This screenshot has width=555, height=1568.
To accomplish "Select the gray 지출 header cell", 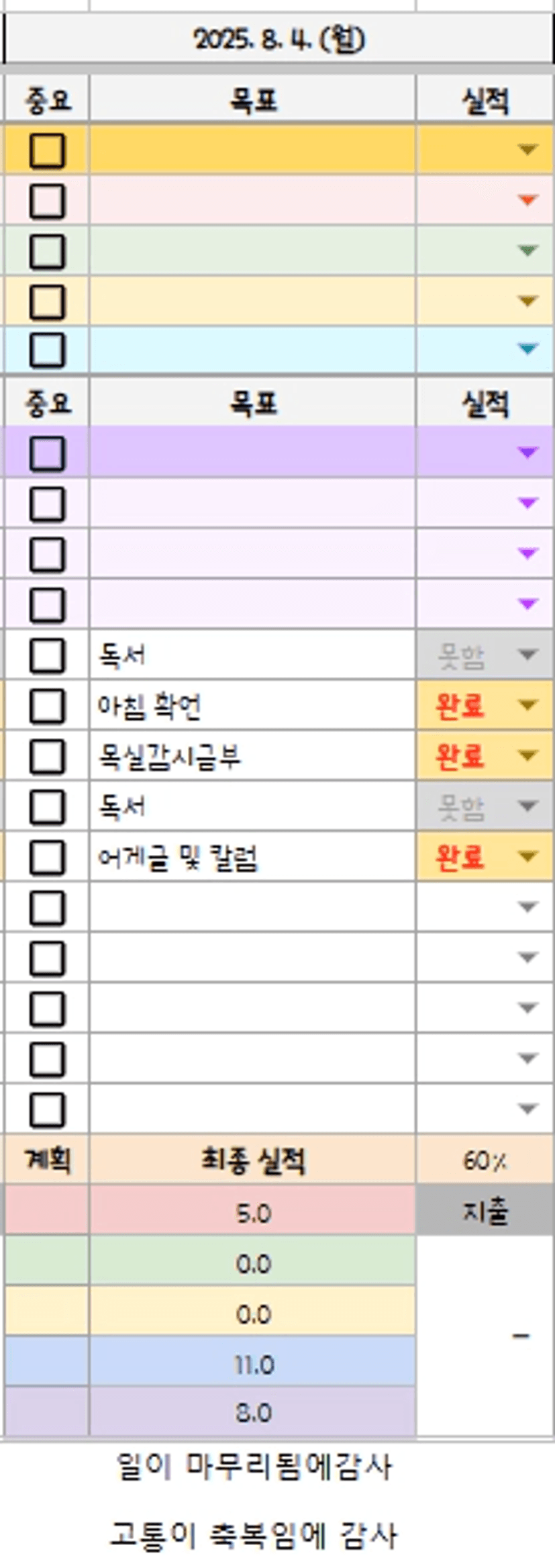I will click(x=485, y=1211).
